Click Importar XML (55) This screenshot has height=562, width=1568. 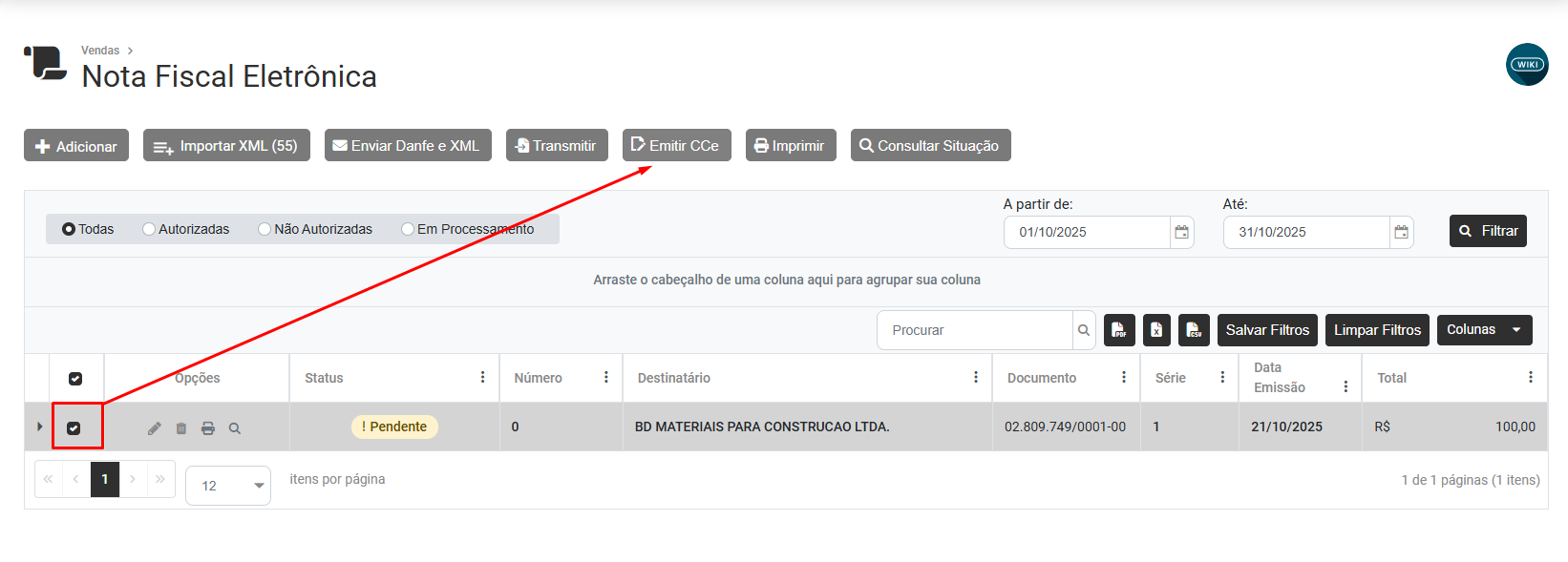226,145
